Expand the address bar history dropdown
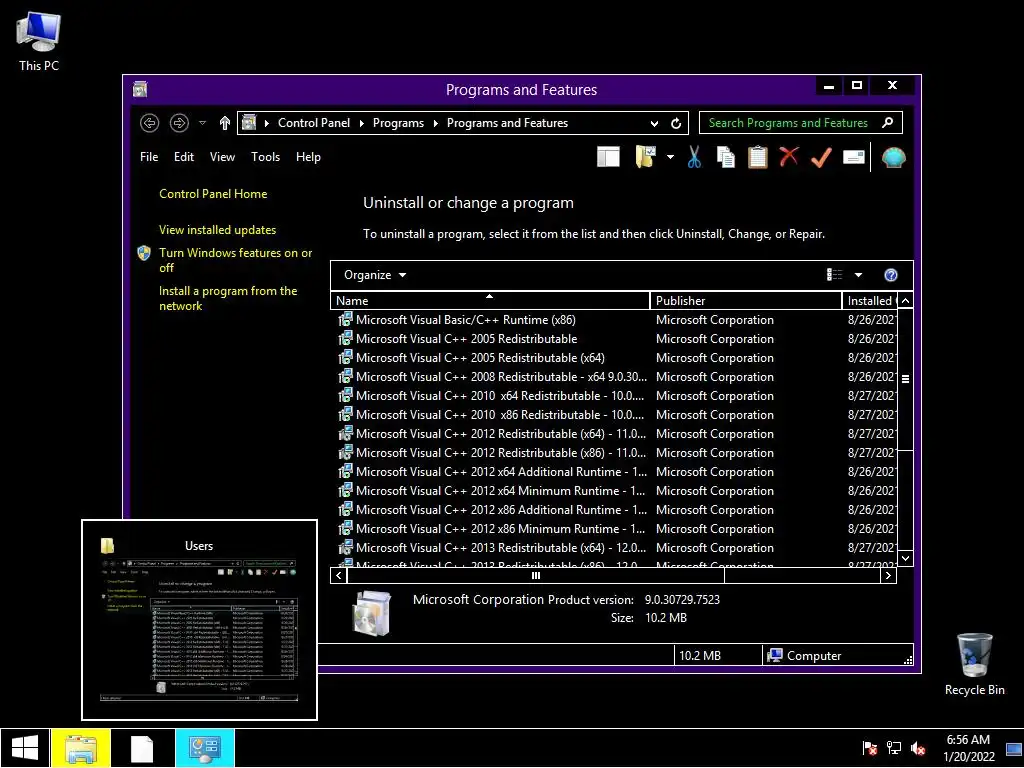This screenshot has height=768, width=1024. [654, 123]
